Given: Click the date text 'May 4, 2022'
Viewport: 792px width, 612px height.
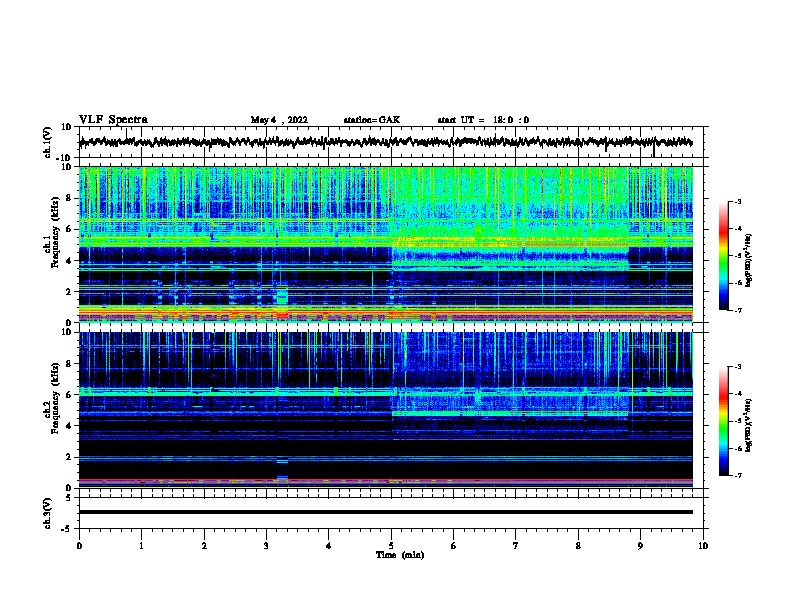Looking at the screenshot, I should pyautogui.click(x=279, y=120).
